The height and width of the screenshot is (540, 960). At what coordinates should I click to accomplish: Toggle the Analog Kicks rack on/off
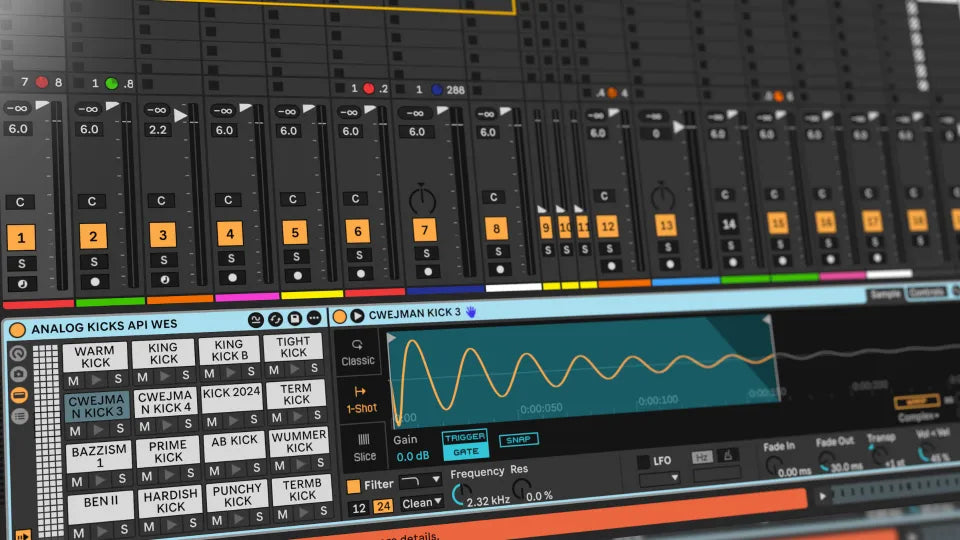[17, 329]
